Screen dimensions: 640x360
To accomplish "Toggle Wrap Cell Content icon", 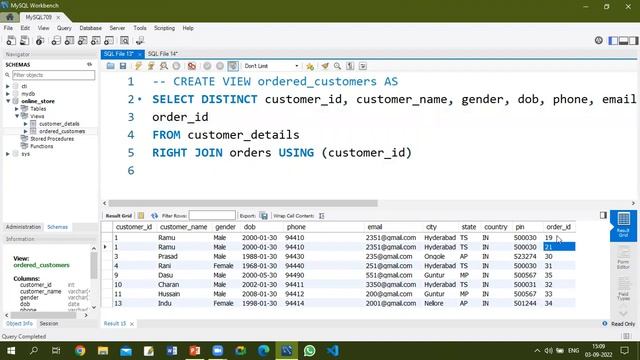I will (x=322, y=216).
